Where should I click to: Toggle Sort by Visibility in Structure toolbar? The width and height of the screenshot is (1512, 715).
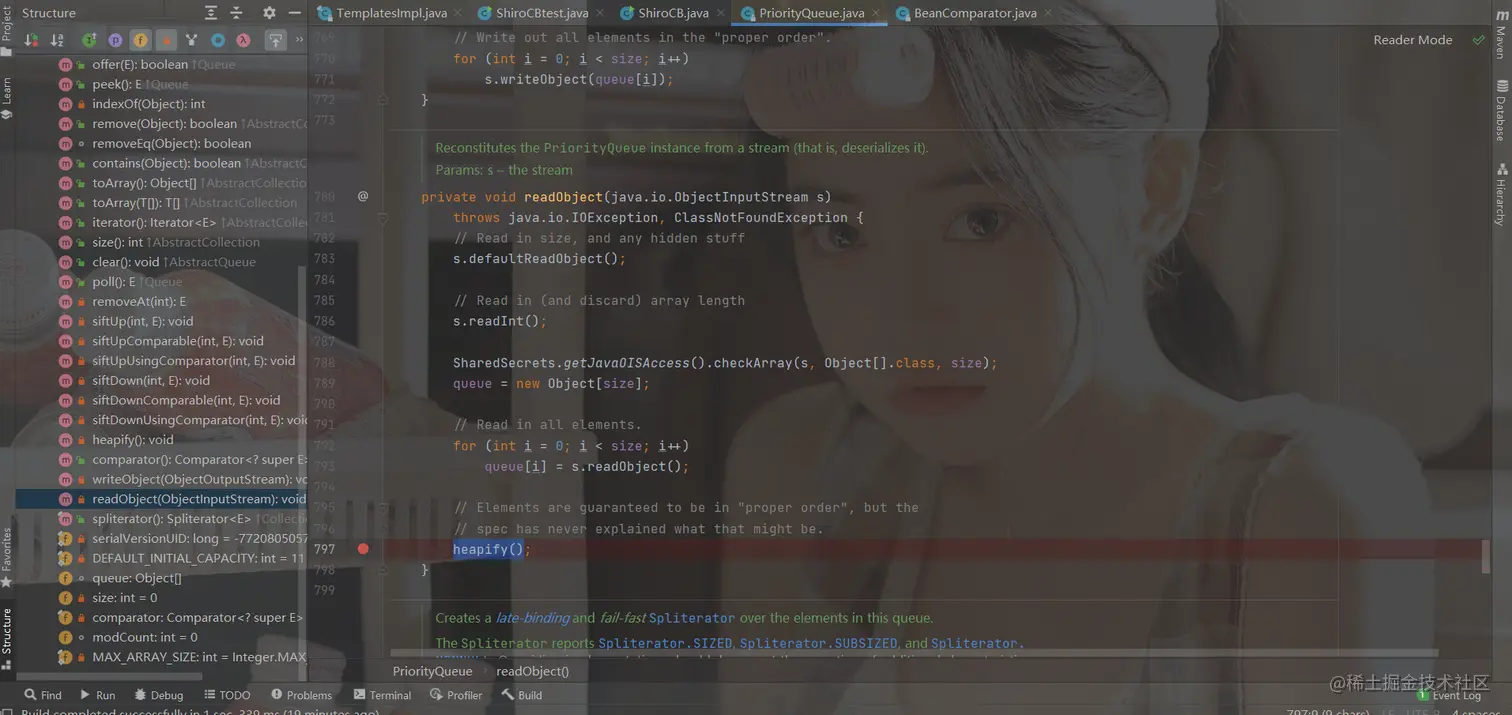tap(31, 40)
